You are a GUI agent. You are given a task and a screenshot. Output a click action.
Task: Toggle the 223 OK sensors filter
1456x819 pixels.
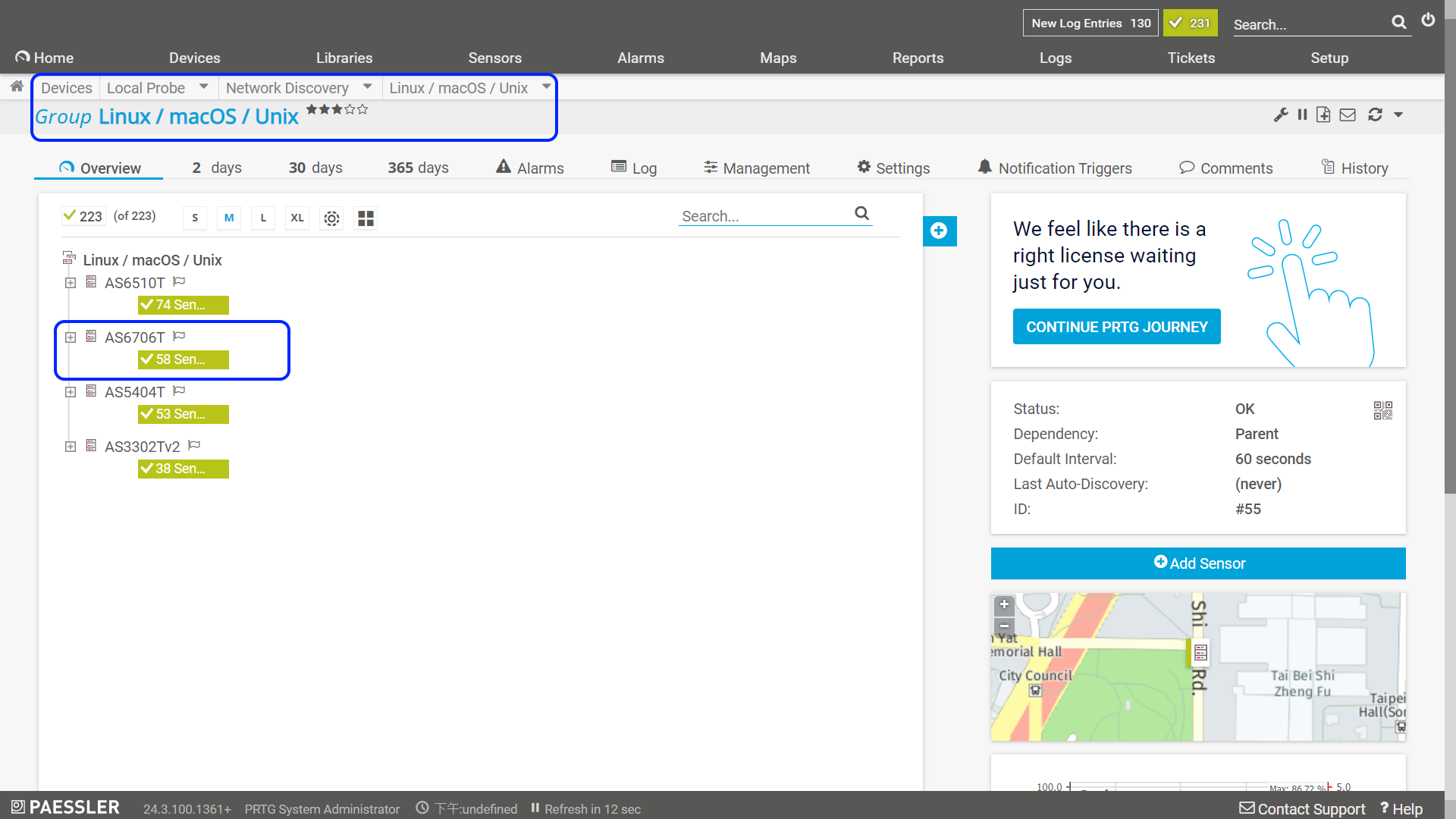point(83,217)
